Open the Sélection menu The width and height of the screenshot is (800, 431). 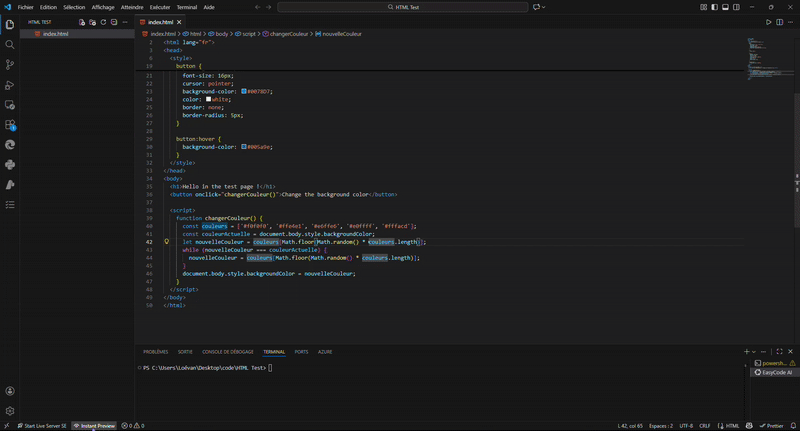tap(74, 7)
